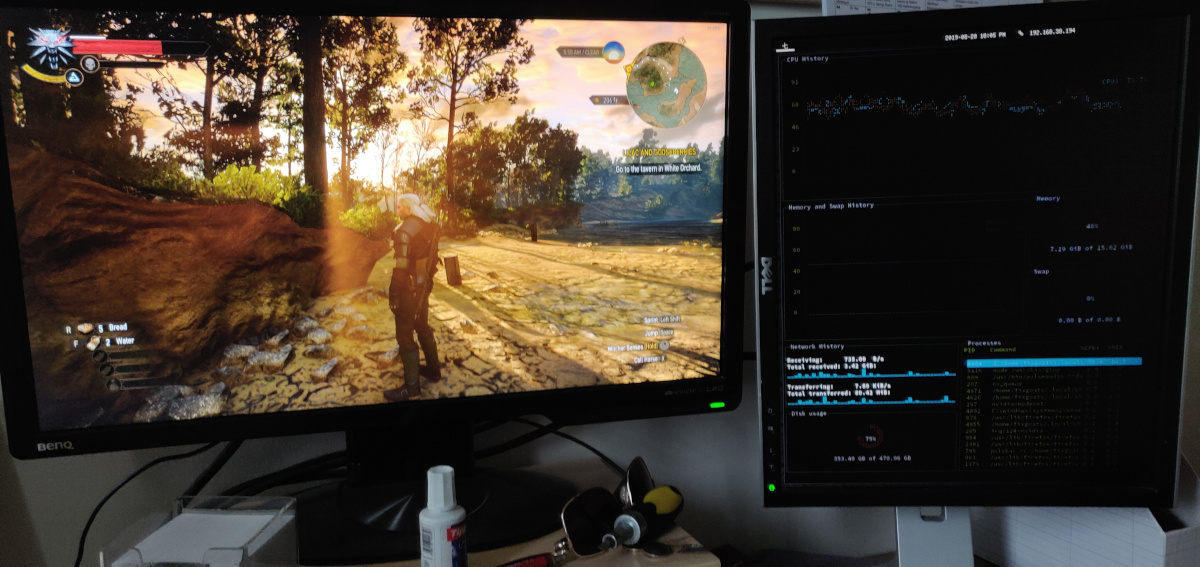Click the workspace icon in the top bar
The height and width of the screenshot is (567, 1200).
pos(787,46)
